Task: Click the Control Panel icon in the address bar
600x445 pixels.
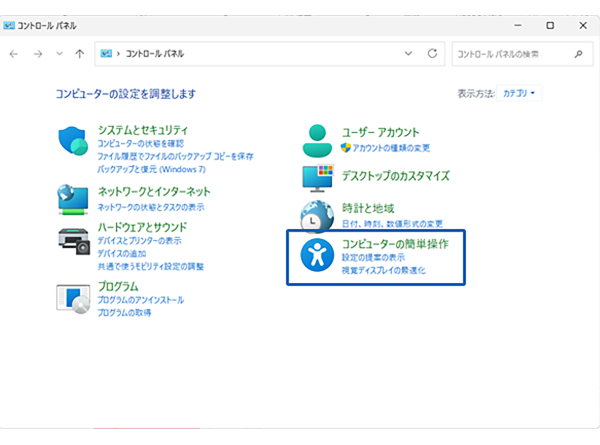Action: (x=106, y=54)
